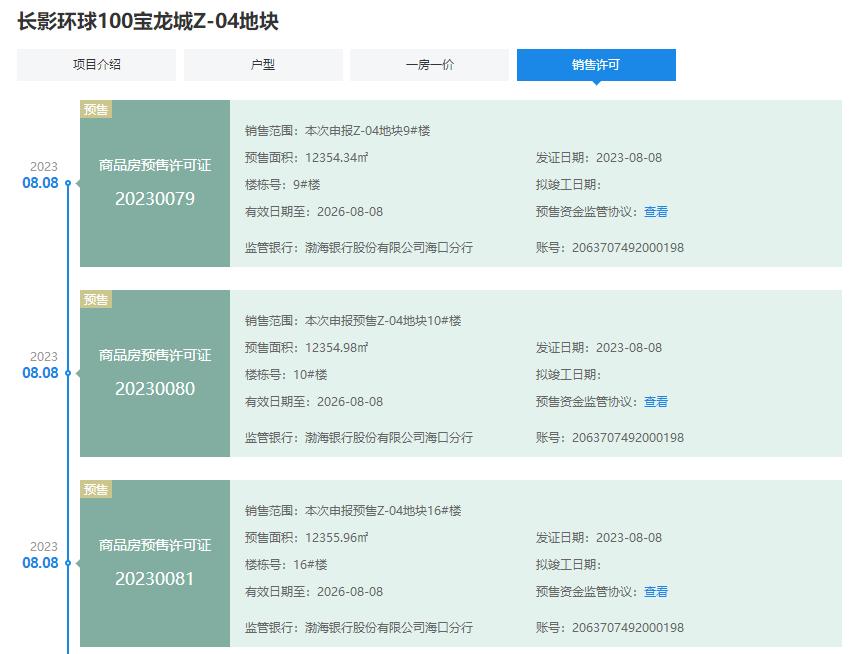The image size is (858, 654).
Task: Select the 销售许可 tab
Action: pyautogui.click(x=596, y=64)
